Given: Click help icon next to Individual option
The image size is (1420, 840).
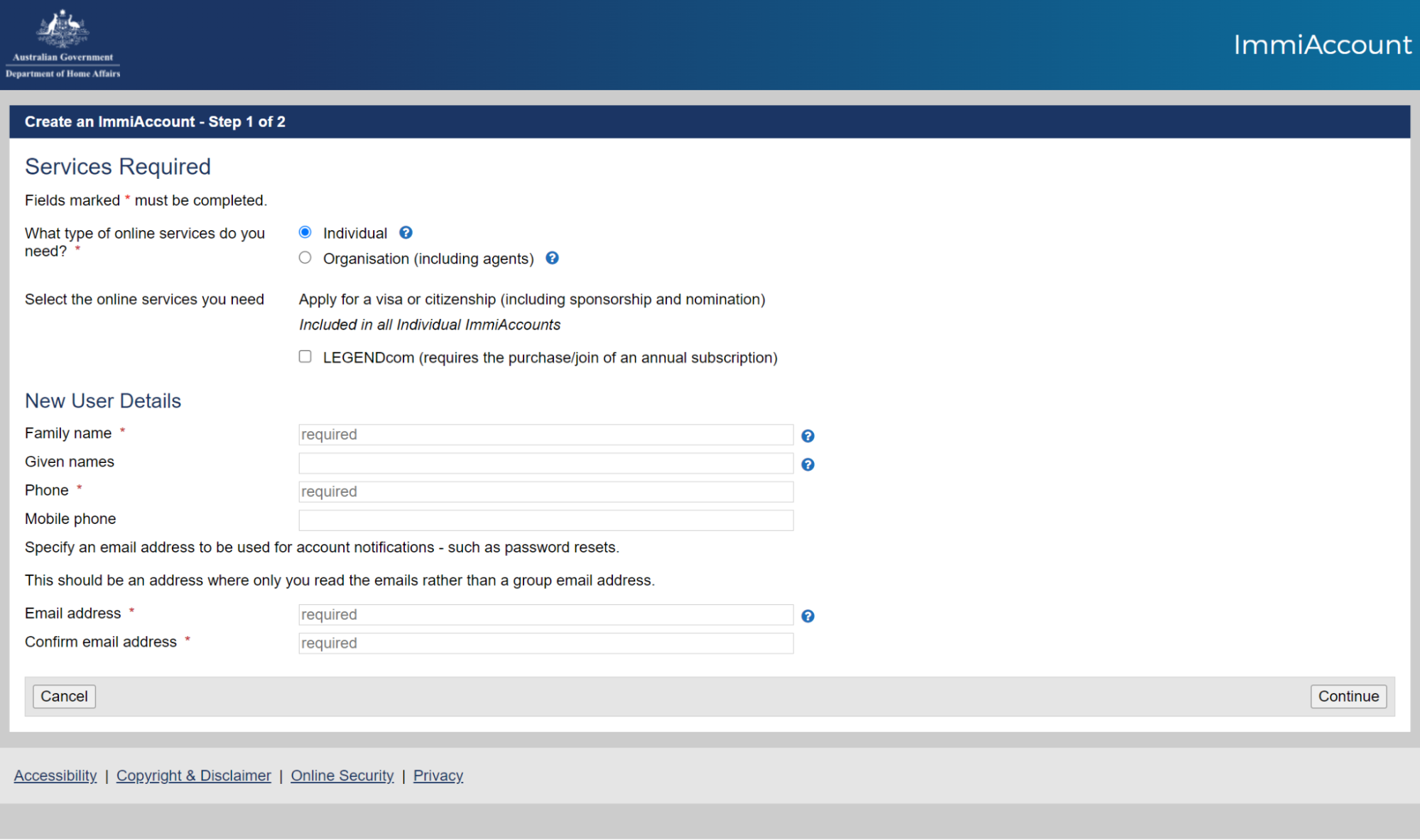Looking at the screenshot, I should (x=406, y=233).
